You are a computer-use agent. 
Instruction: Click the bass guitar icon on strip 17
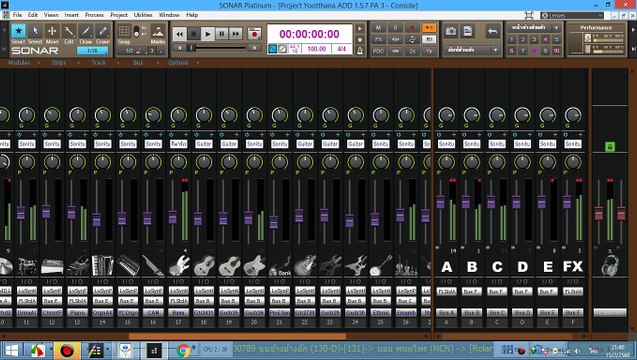click(x=179, y=266)
